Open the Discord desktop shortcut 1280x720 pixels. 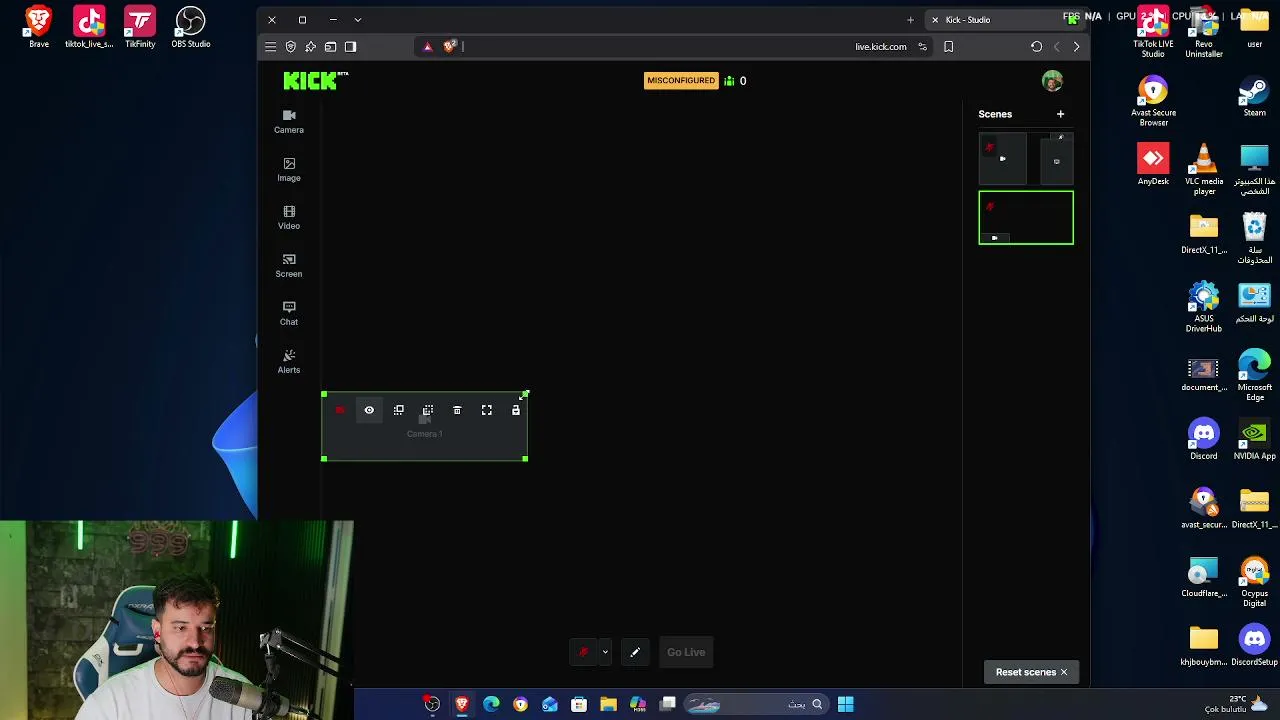point(1204,441)
